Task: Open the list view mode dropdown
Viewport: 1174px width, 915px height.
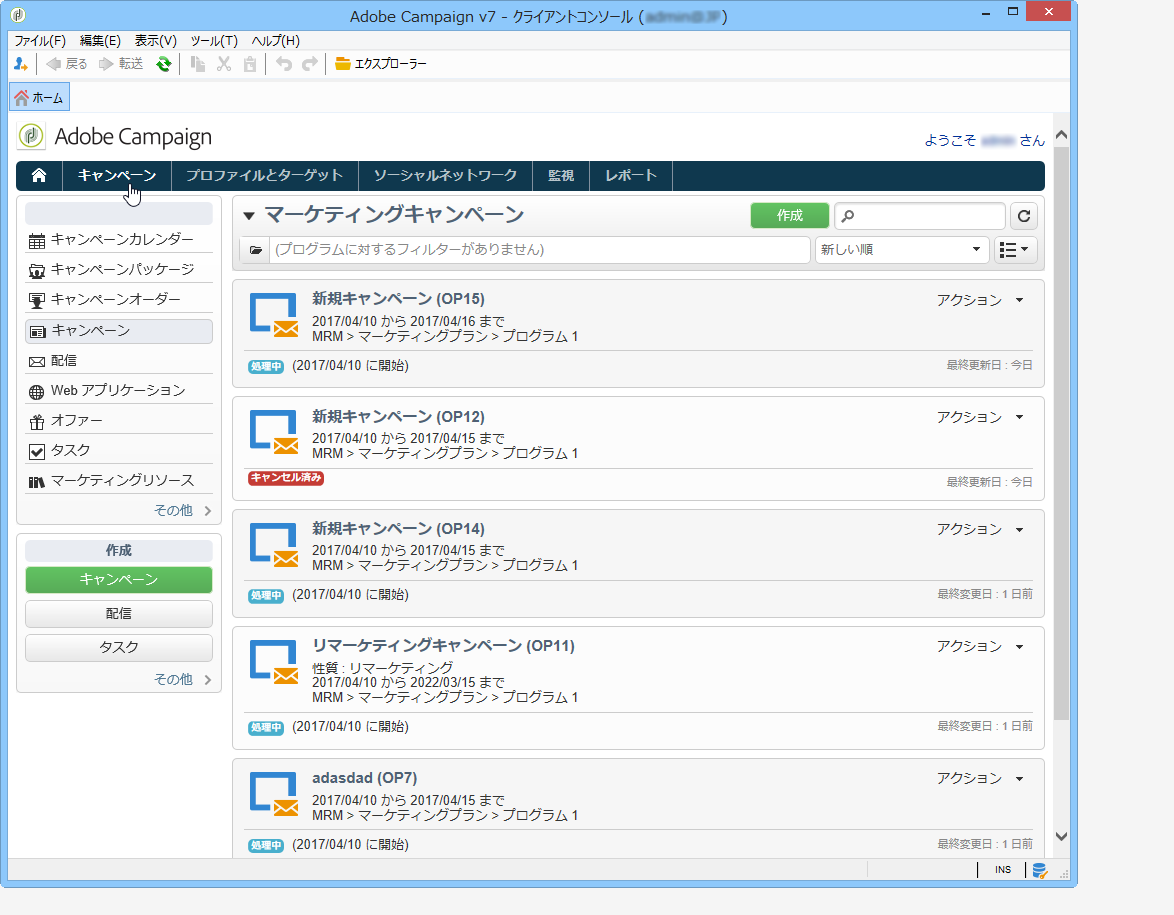Action: tap(1015, 250)
